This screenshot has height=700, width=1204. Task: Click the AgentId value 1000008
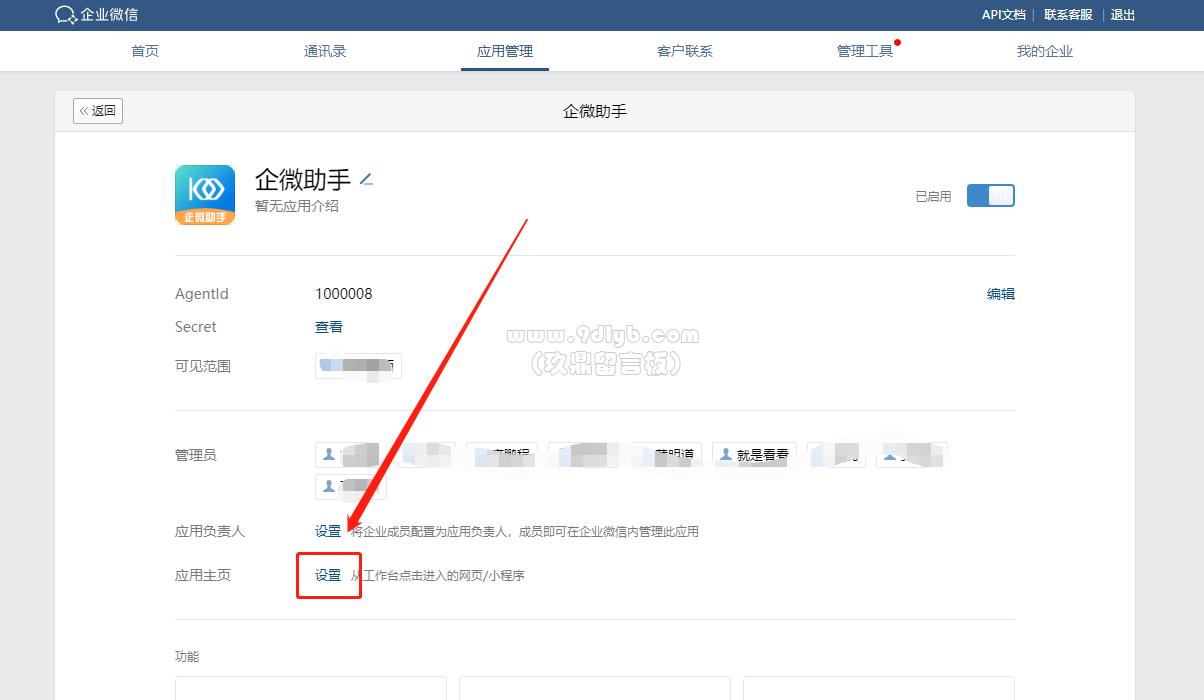coord(344,294)
